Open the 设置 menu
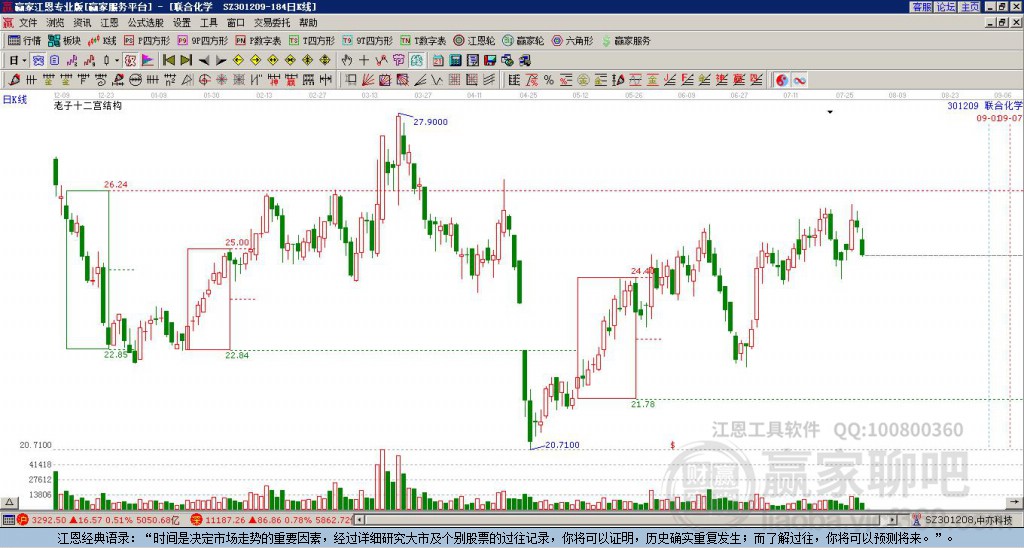 point(181,23)
